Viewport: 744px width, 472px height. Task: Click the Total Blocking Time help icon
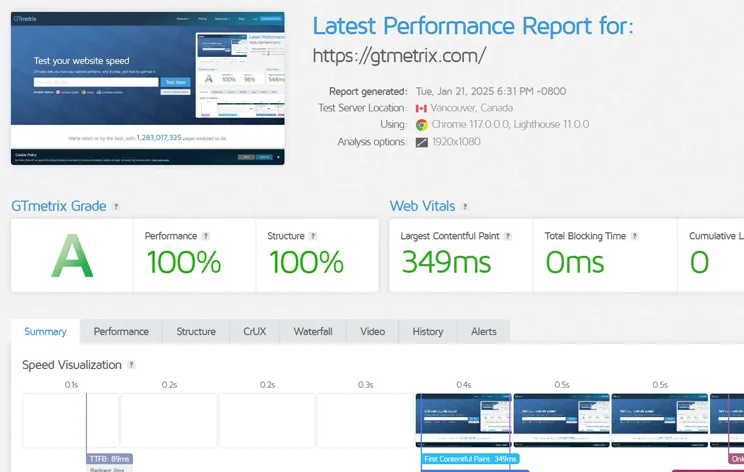click(x=635, y=237)
